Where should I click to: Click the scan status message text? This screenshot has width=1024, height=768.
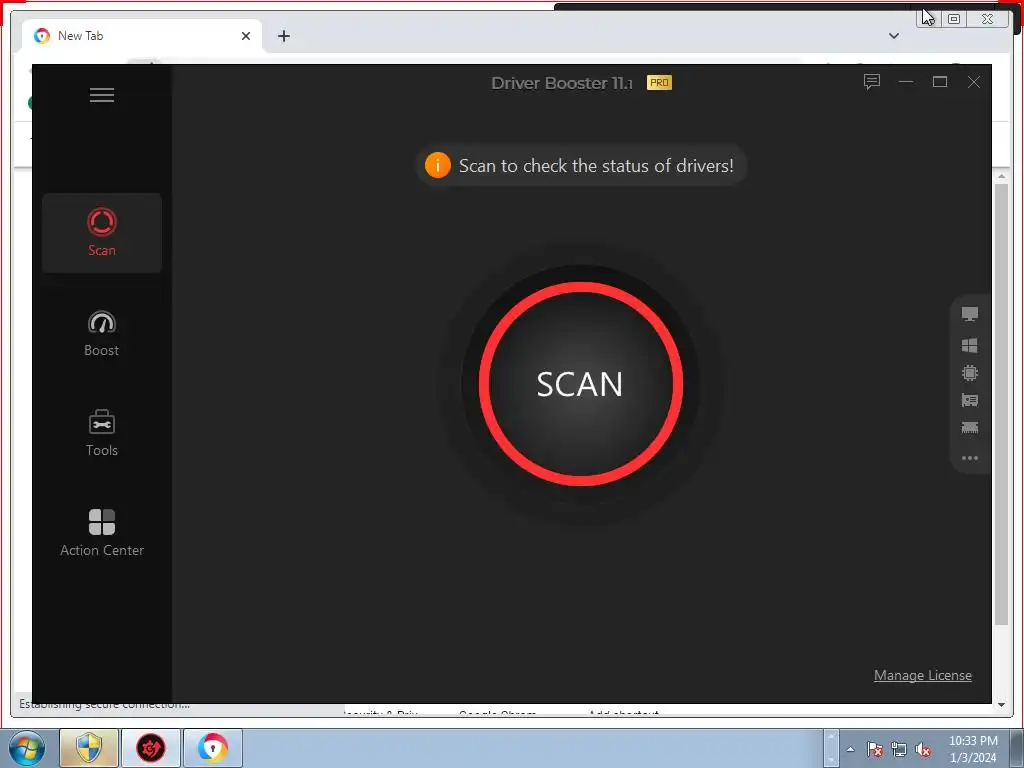click(596, 166)
